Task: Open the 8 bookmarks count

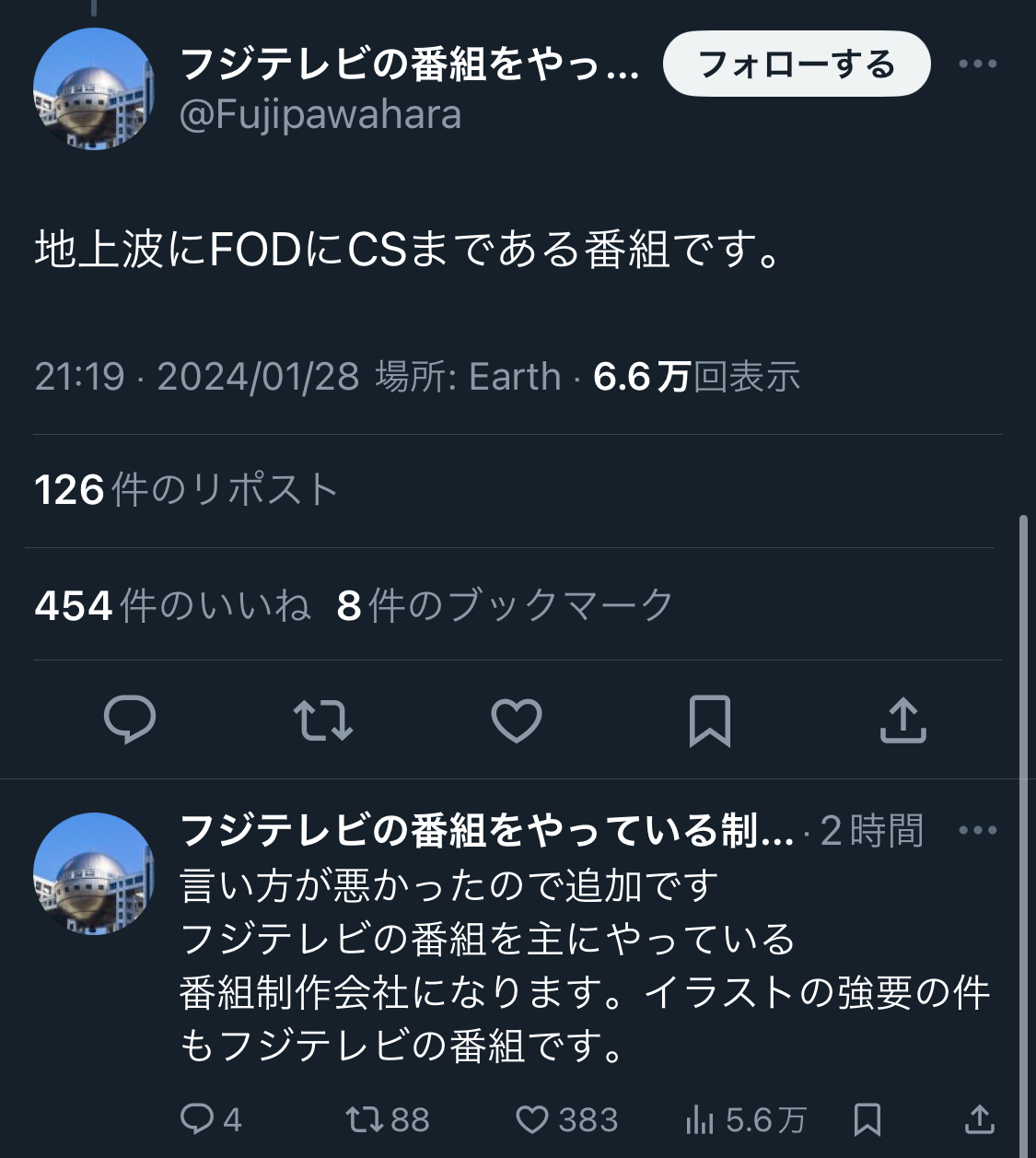Action: [x=505, y=605]
